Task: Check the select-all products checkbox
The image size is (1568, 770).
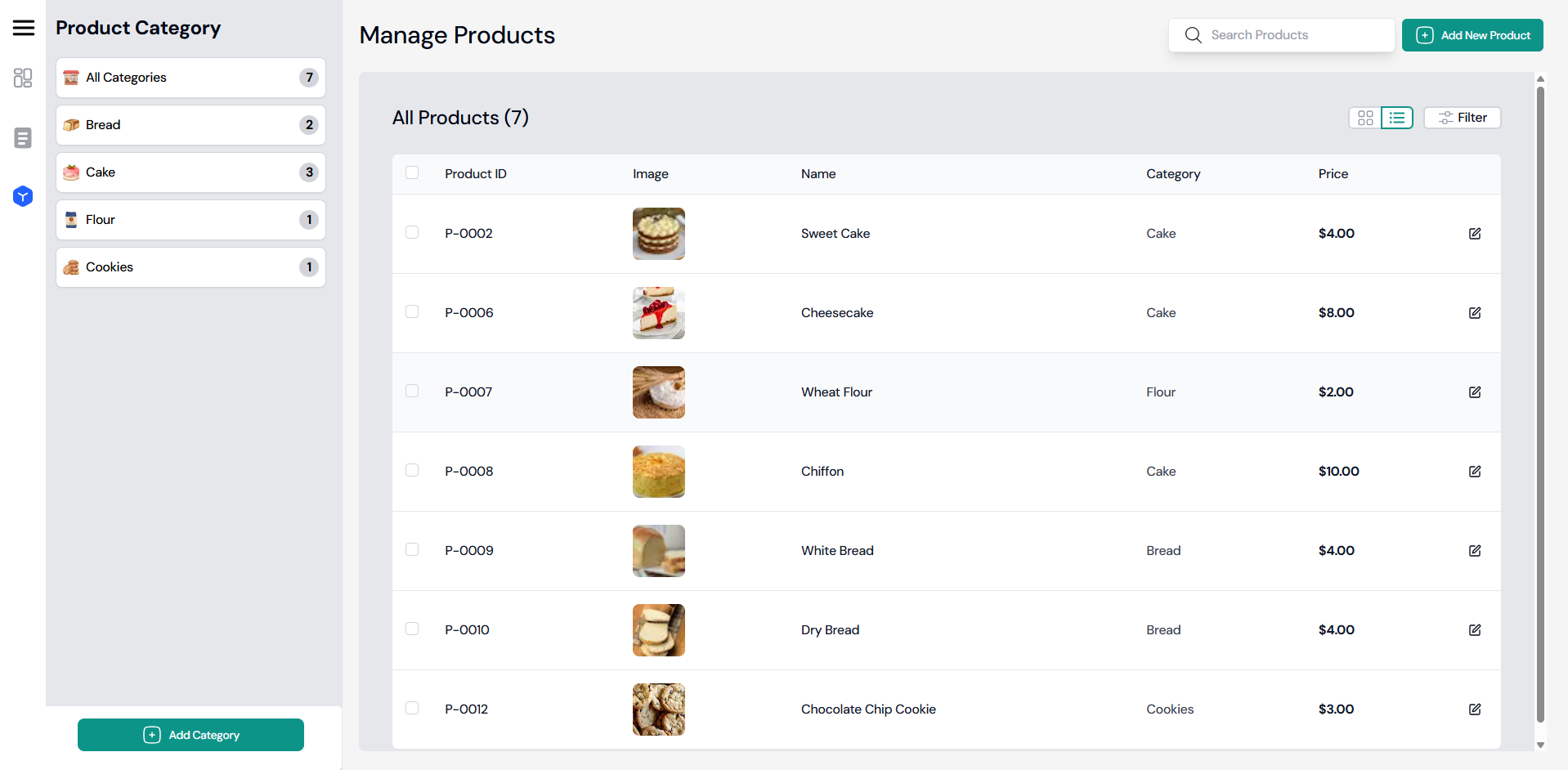Action: [412, 172]
